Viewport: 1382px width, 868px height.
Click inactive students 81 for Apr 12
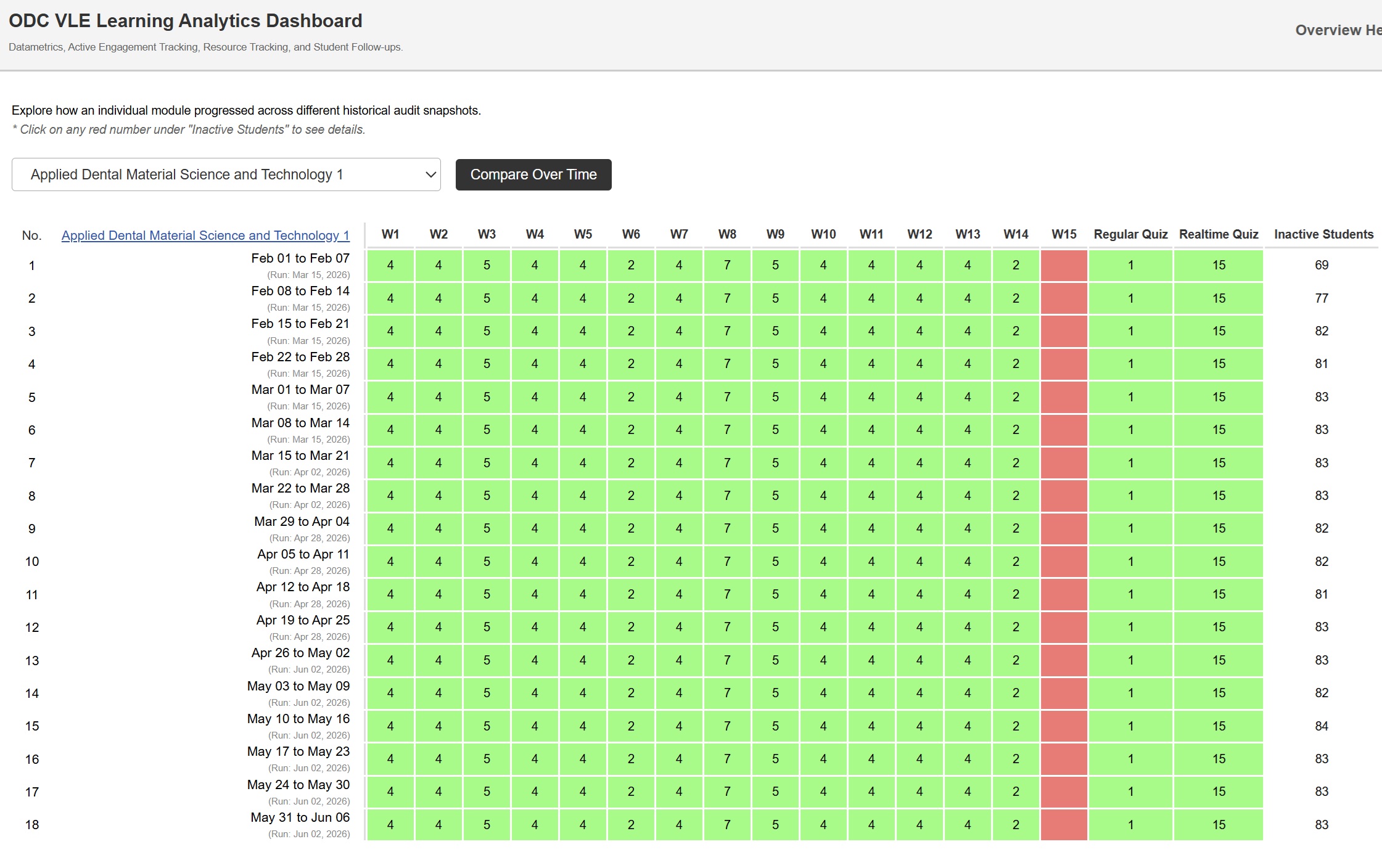coord(1321,594)
